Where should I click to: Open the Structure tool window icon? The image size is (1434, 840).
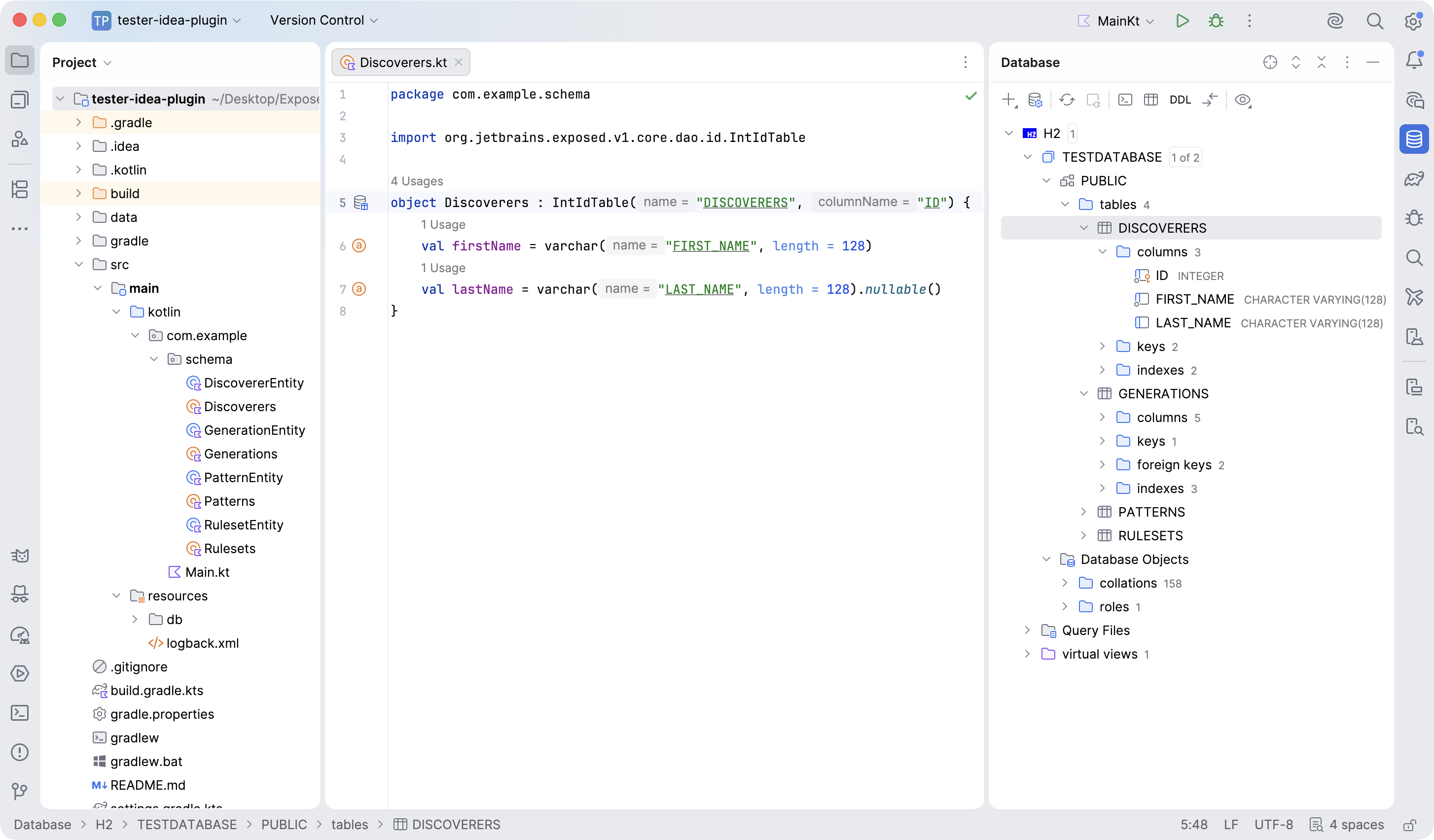click(x=20, y=189)
